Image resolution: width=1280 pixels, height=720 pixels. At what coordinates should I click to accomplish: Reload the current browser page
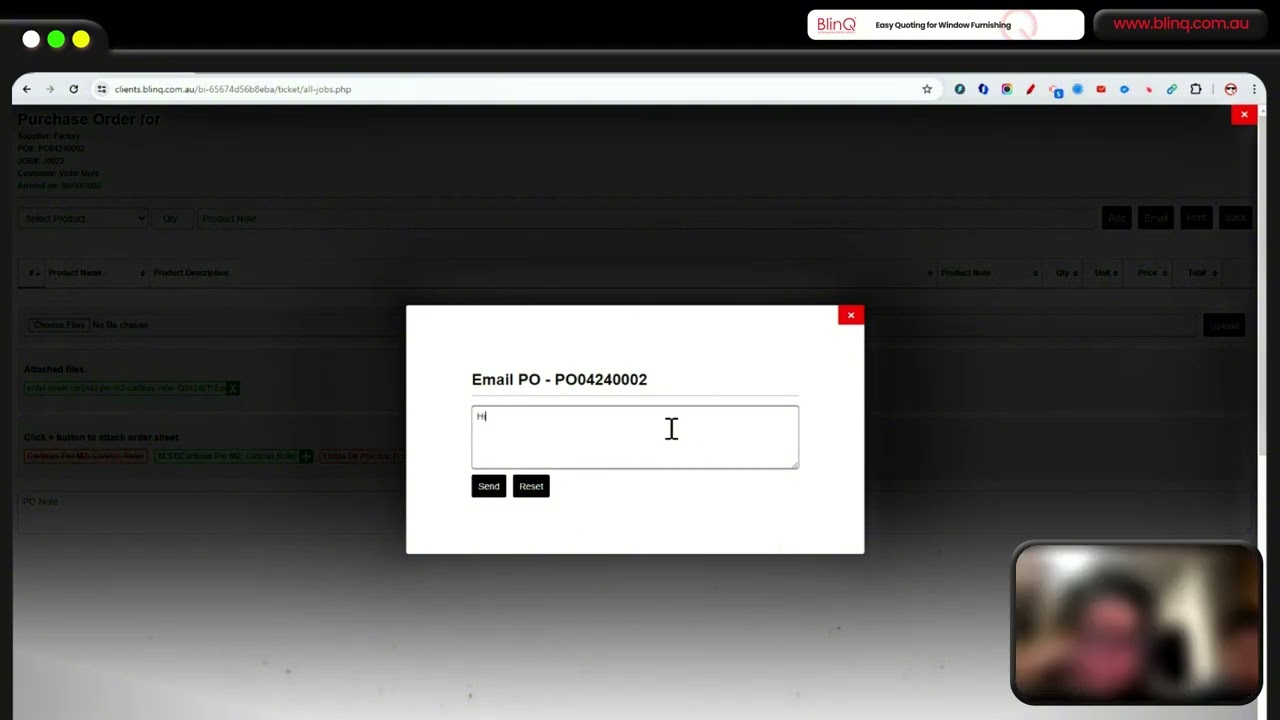(x=73, y=89)
